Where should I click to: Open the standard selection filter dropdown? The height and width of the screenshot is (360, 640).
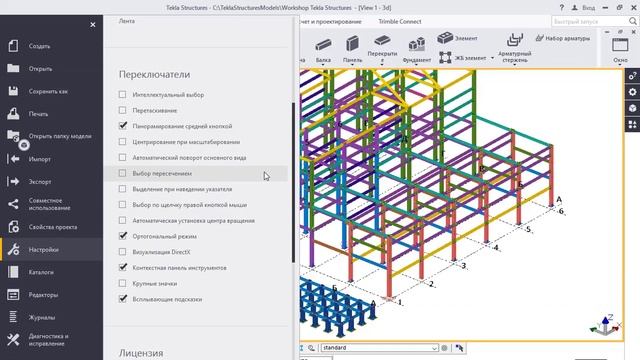pyautogui.click(x=380, y=348)
